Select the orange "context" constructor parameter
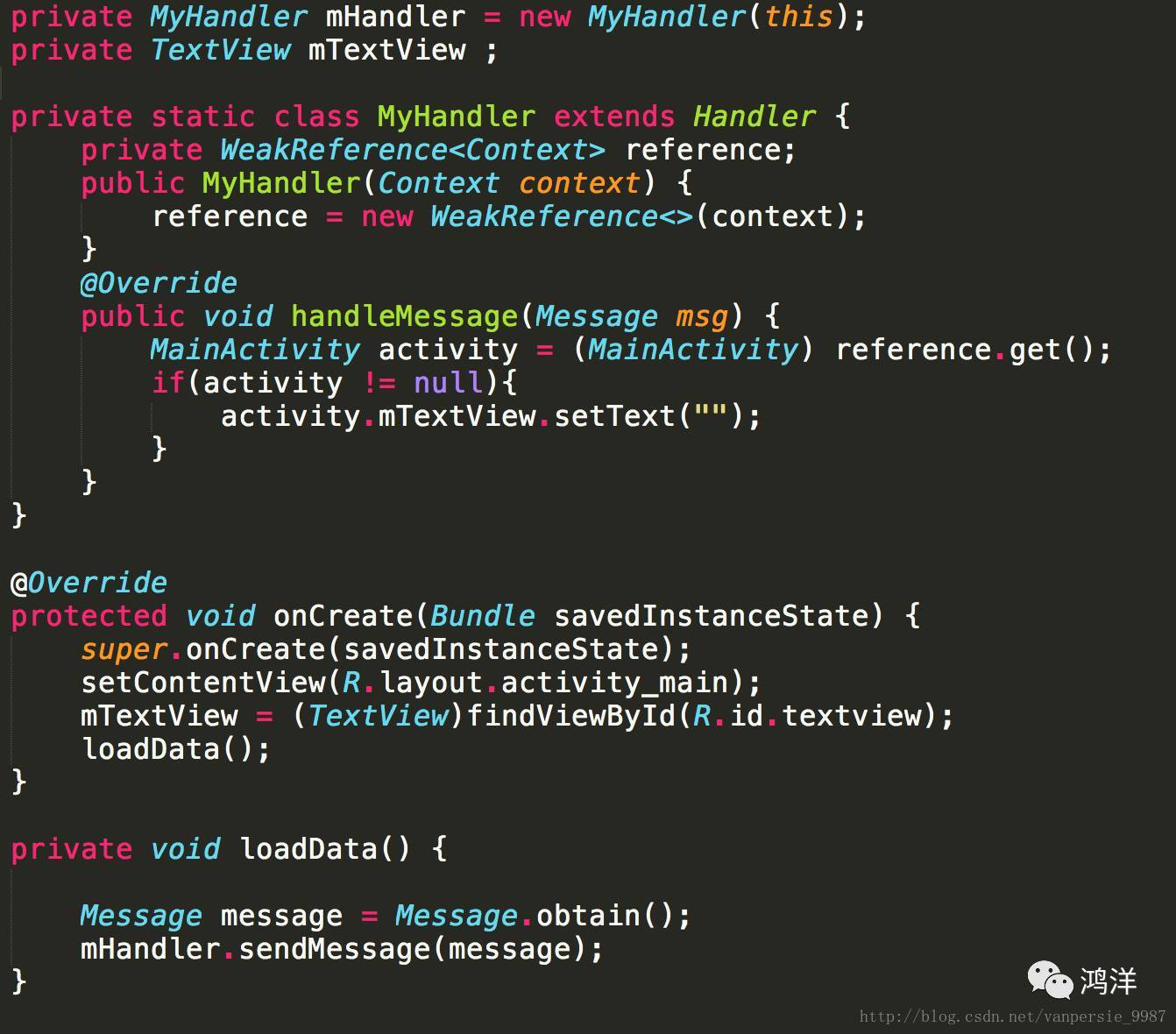 click(x=579, y=183)
